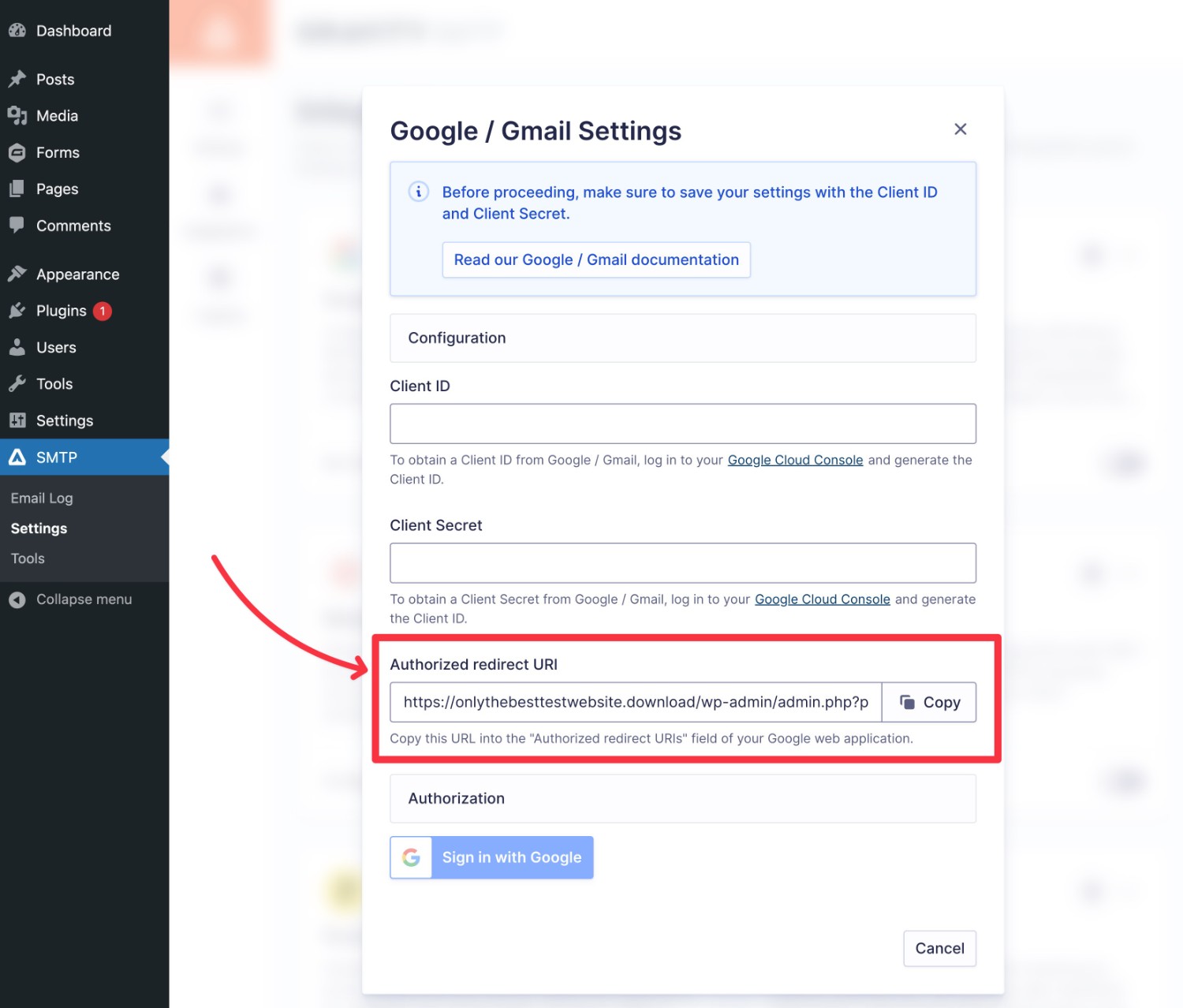Open the Appearance menu item
Viewport: 1183px width, 1008px height.
[x=84, y=274]
